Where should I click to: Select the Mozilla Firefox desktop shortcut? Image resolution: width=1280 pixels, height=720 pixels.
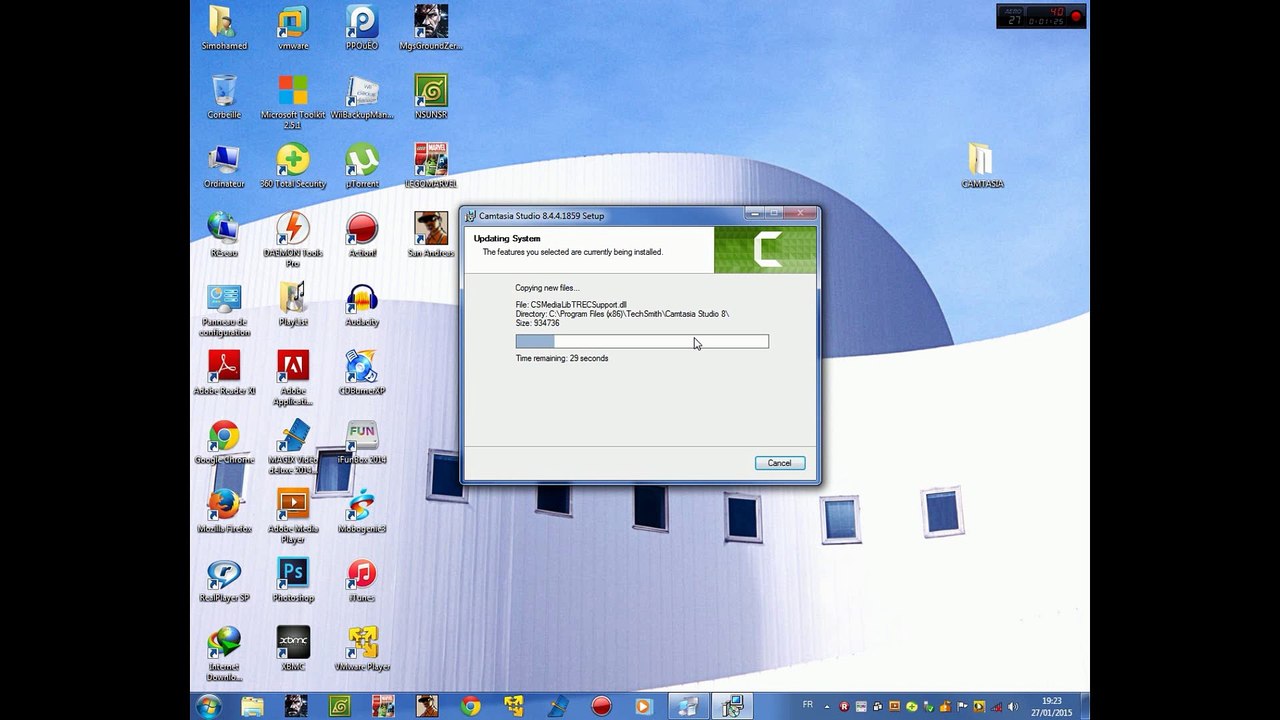[224, 510]
